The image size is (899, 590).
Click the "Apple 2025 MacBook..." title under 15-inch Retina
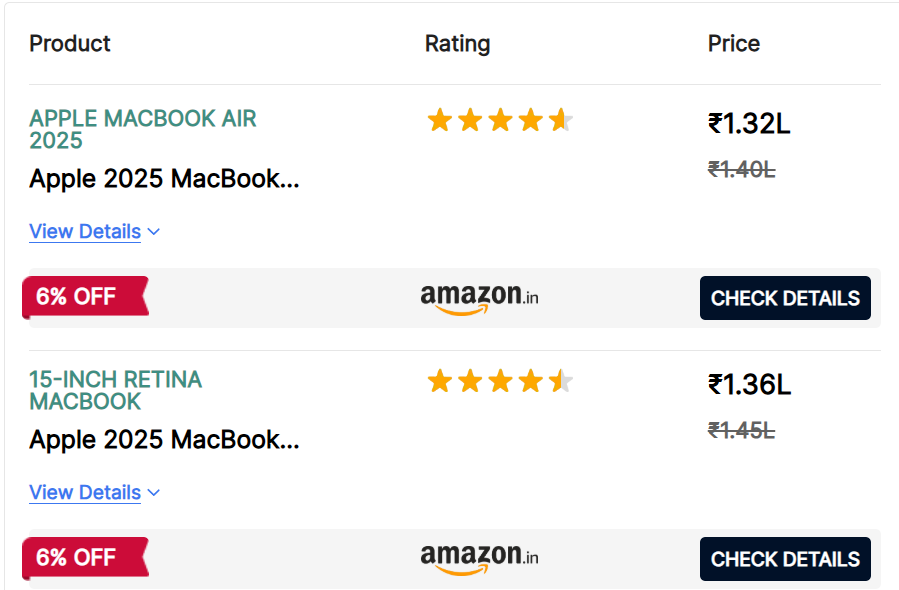pos(164,440)
